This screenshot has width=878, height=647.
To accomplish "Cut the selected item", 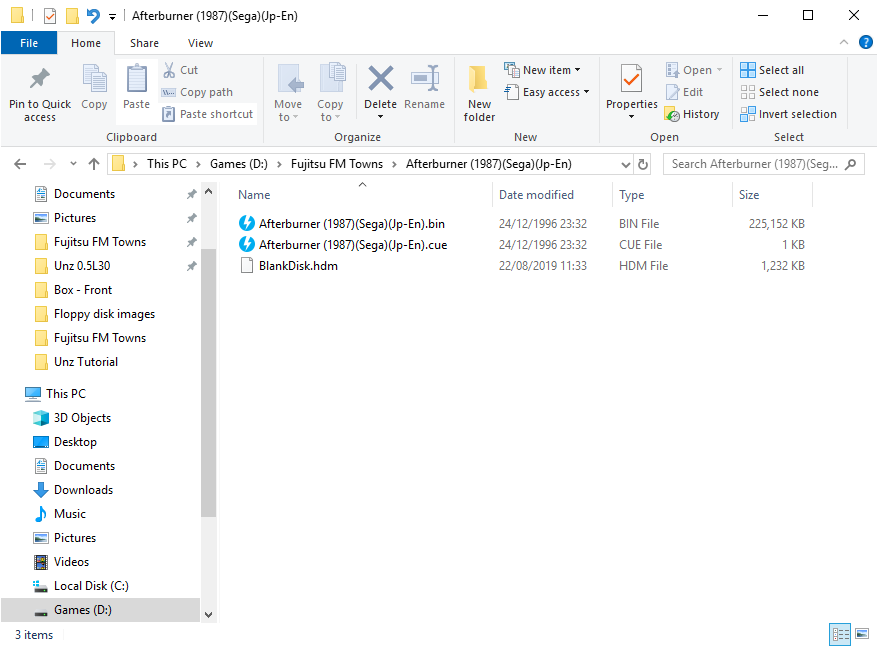I will [x=180, y=70].
